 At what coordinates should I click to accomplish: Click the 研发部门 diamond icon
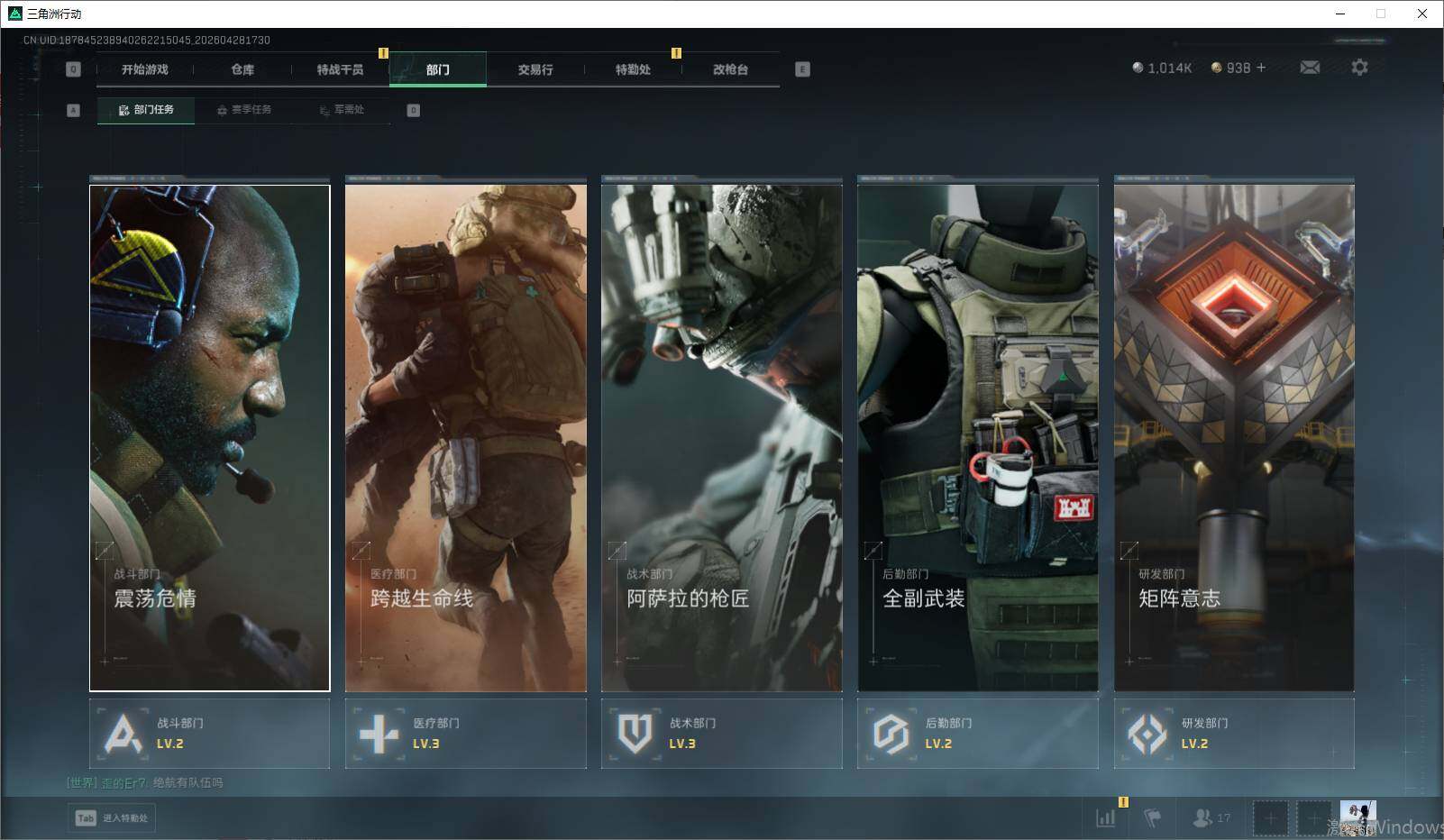pyautogui.click(x=1147, y=734)
